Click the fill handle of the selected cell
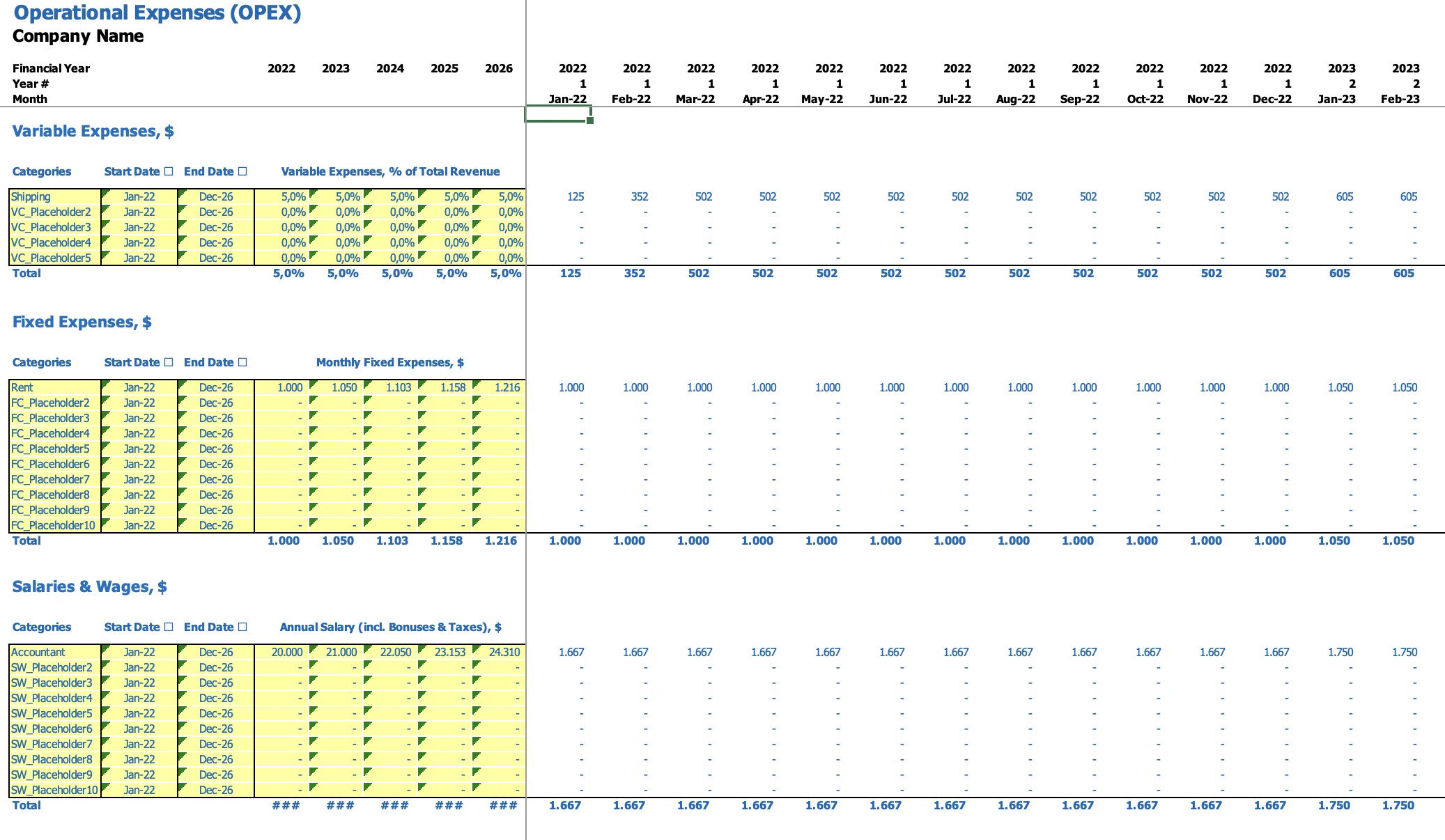Screen dimensions: 1445x840 (x=590, y=121)
